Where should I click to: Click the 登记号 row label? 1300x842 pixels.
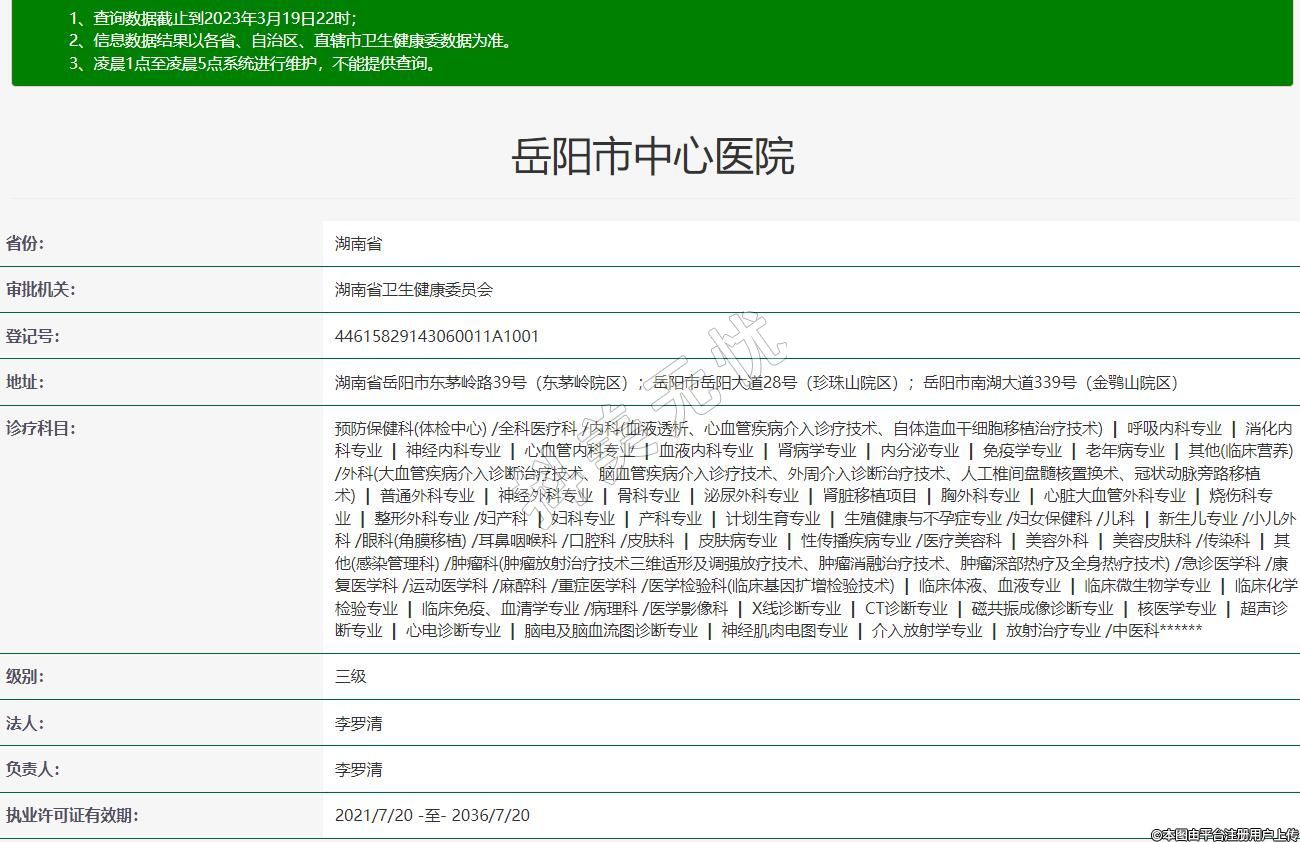(33, 336)
